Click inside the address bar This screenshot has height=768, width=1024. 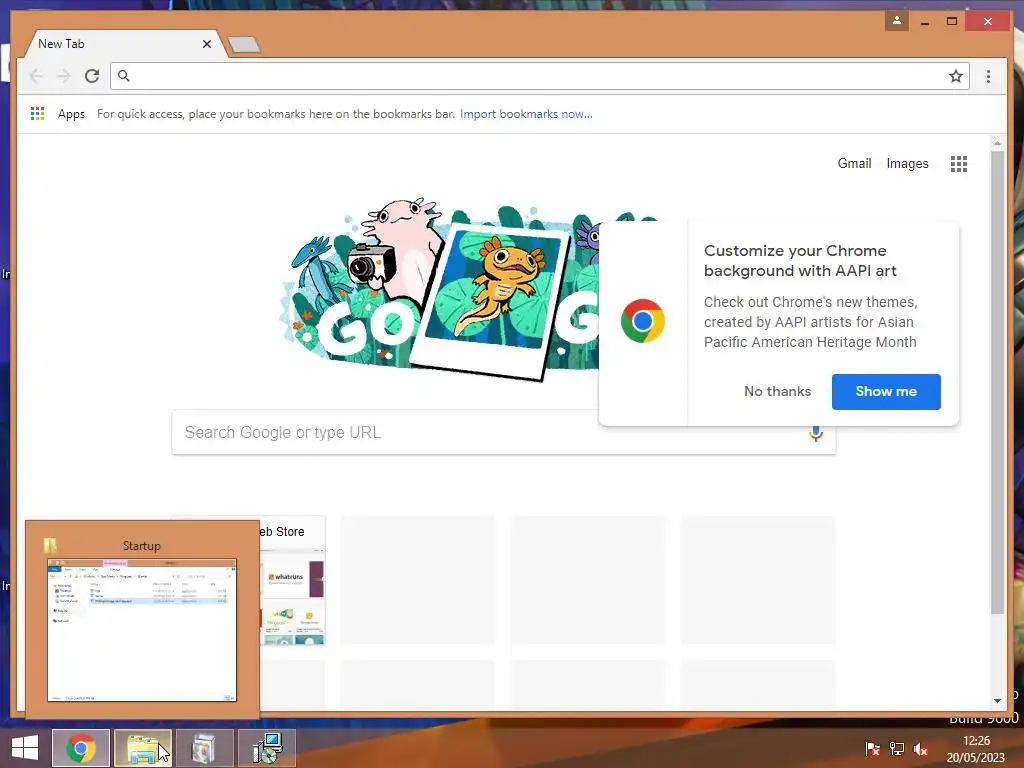coord(539,76)
